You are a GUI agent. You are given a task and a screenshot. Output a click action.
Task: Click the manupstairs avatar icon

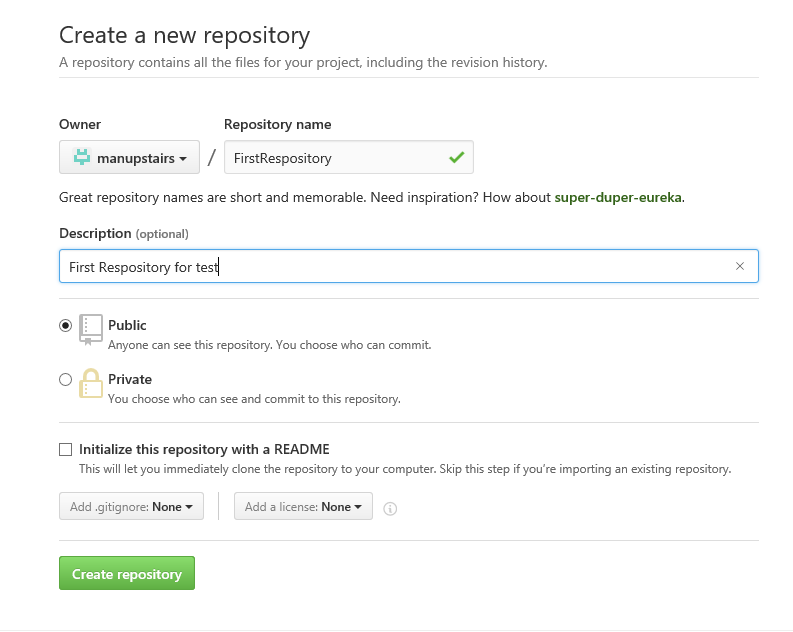point(81,157)
